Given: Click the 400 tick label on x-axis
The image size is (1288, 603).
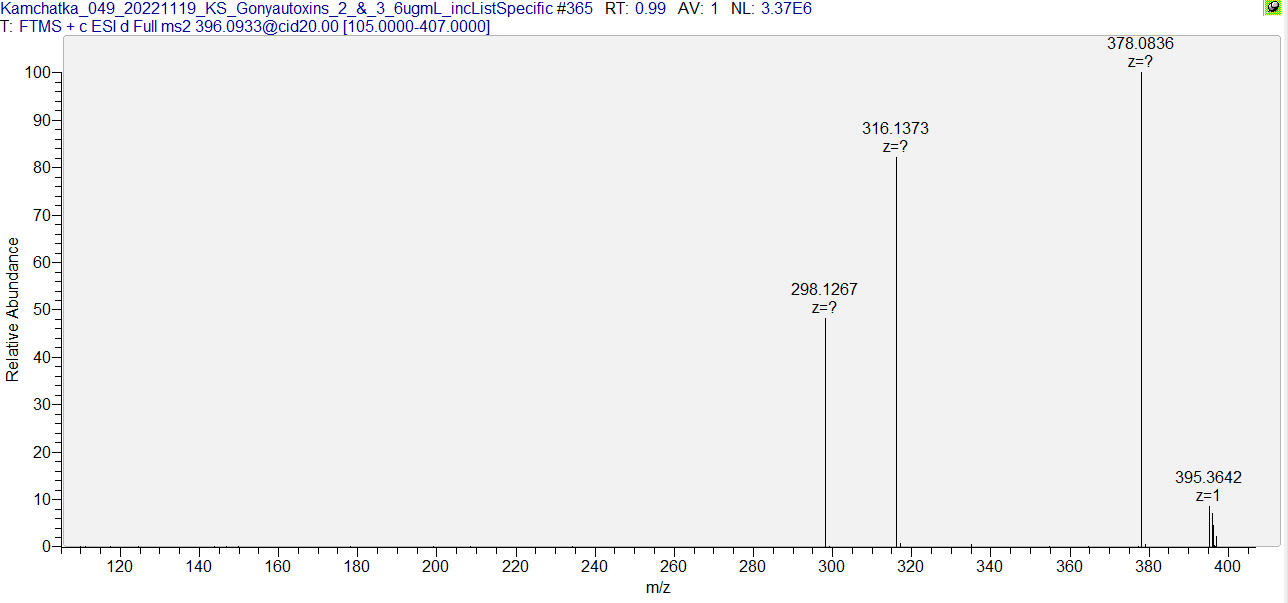Looking at the screenshot, I should tap(1226, 567).
